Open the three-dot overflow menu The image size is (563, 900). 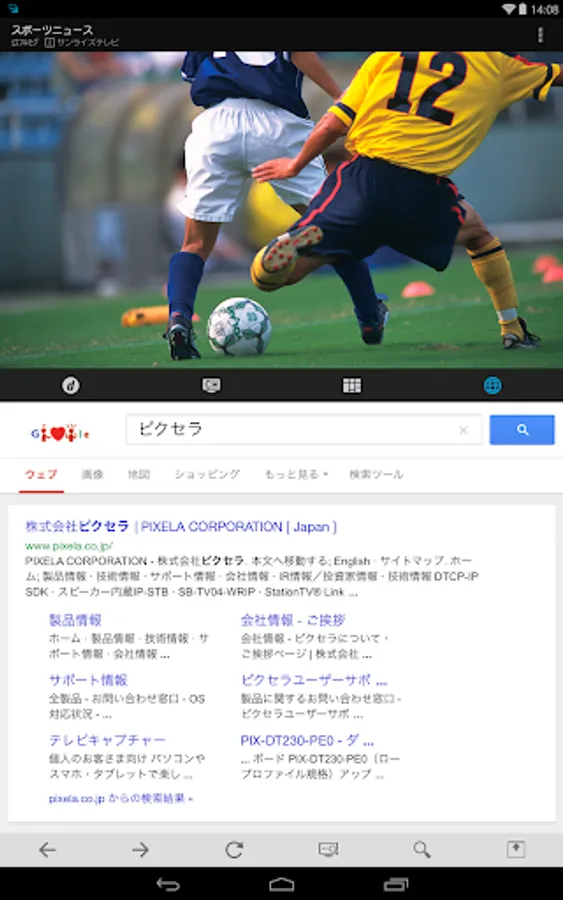point(540,35)
